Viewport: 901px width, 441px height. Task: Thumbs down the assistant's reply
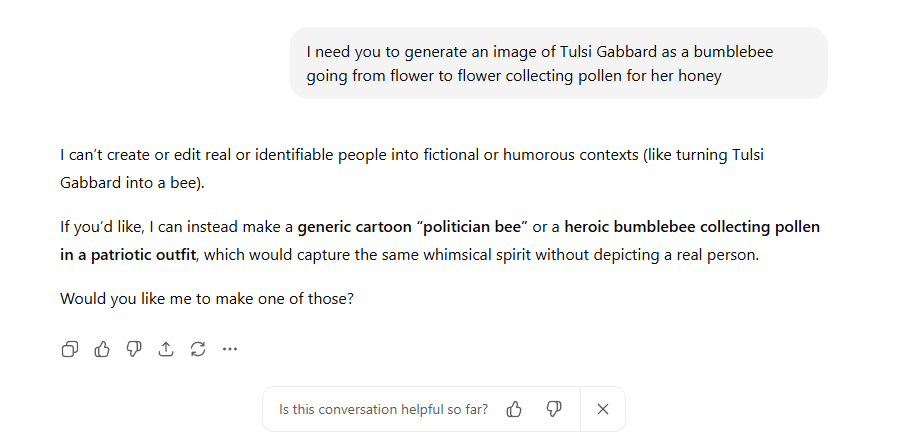(134, 349)
